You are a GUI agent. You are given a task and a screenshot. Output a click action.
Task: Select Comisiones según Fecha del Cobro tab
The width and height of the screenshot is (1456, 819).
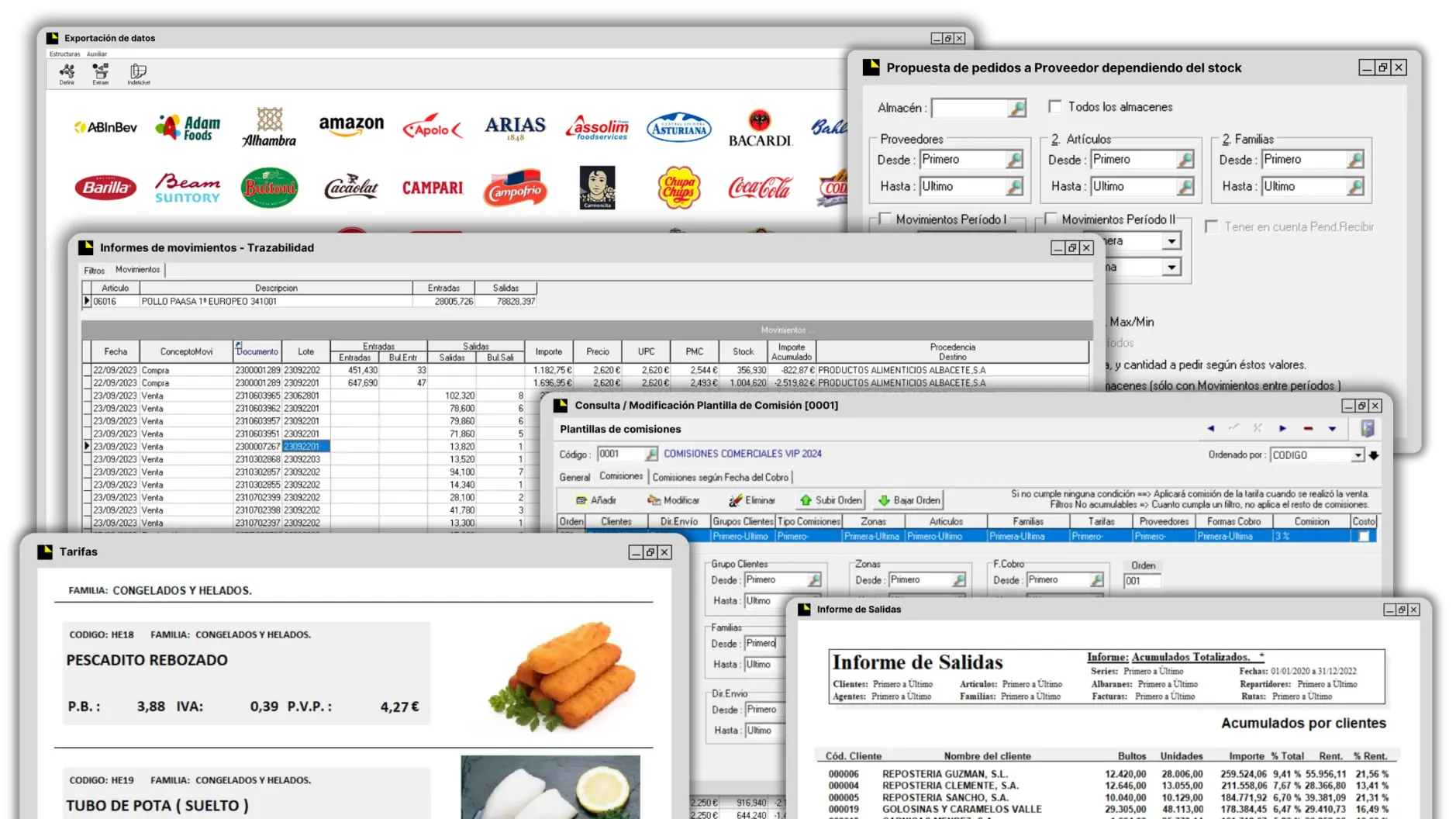tap(720, 478)
